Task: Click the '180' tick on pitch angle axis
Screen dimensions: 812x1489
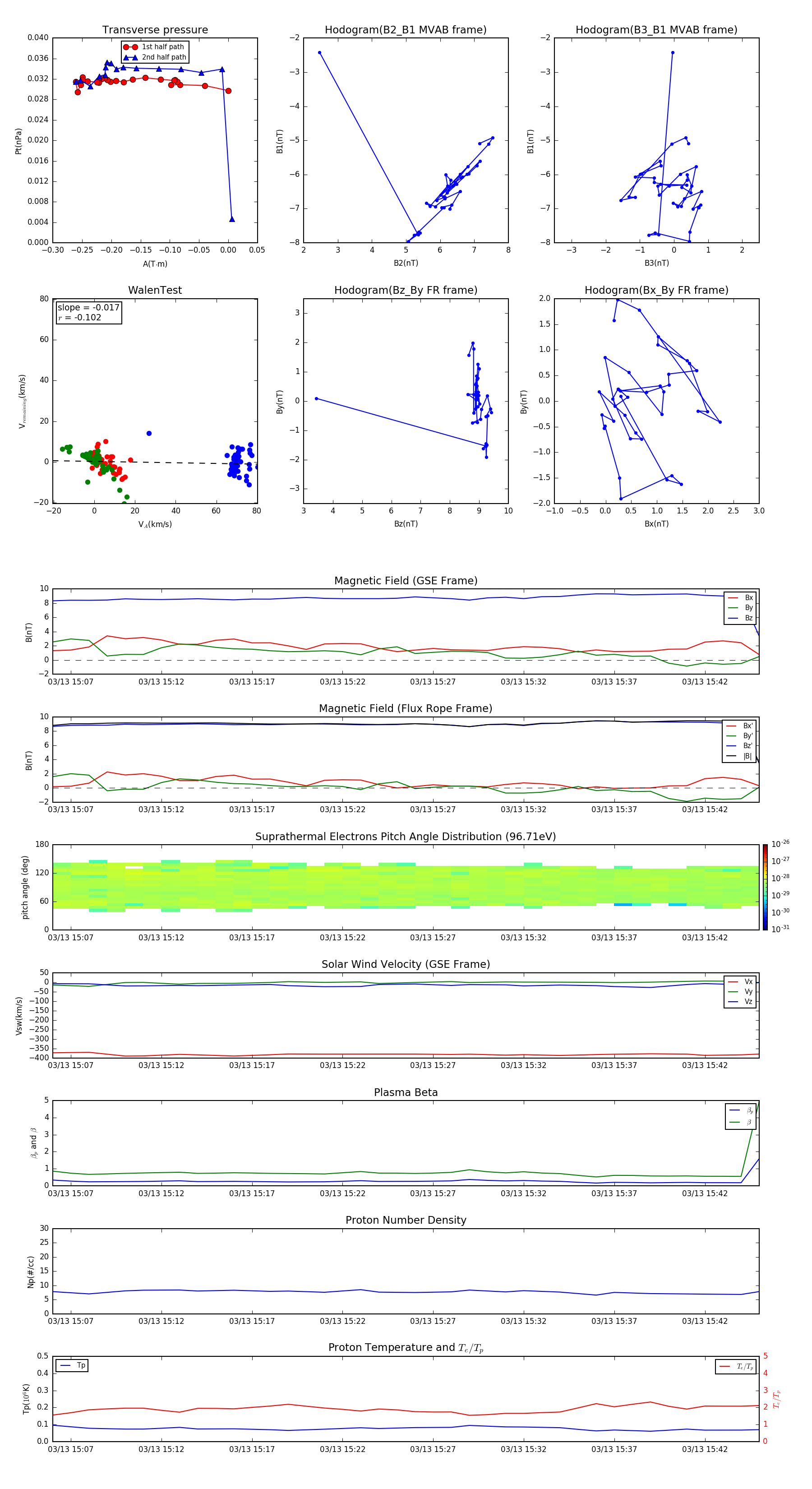Action: tap(42, 845)
